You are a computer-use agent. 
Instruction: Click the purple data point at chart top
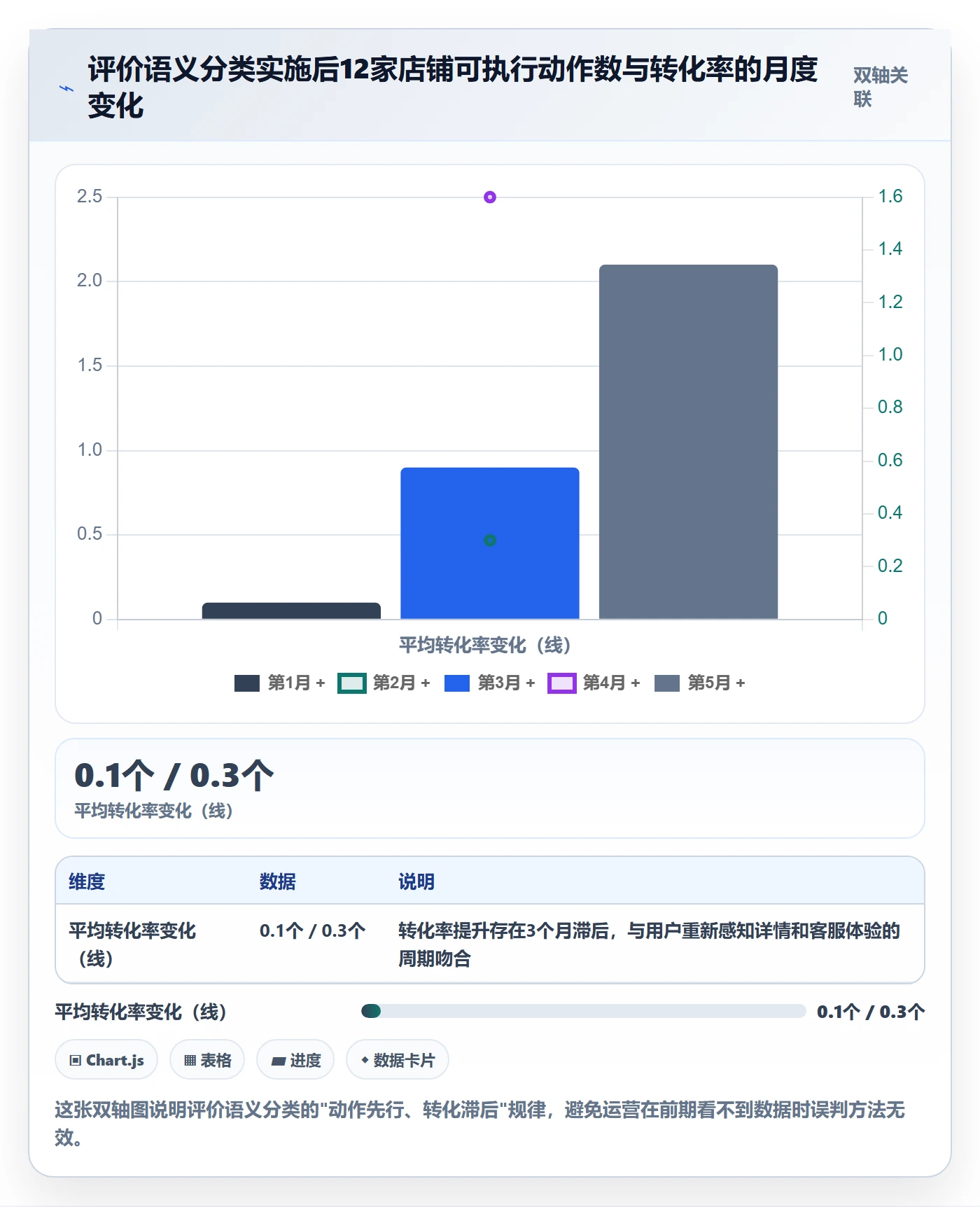click(490, 197)
